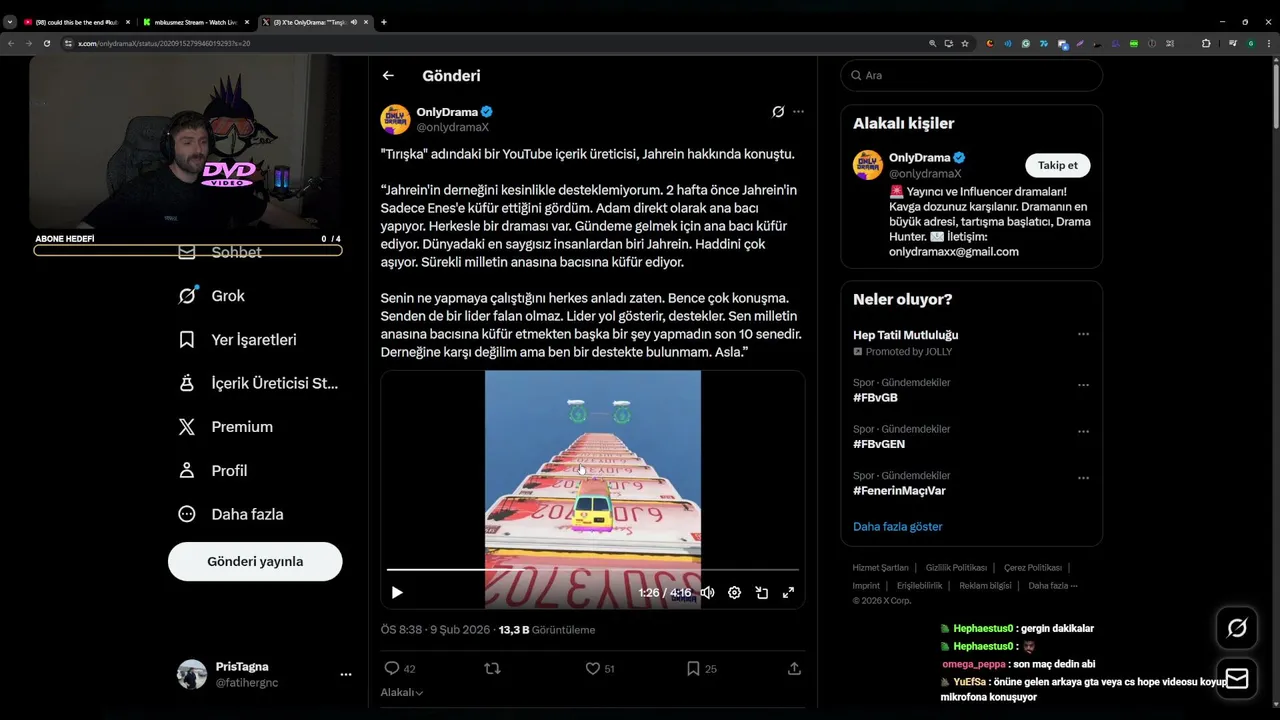Screen dimensions: 1280x720
Task: Go to Profil in the sidebar
Action: [212, 471]
